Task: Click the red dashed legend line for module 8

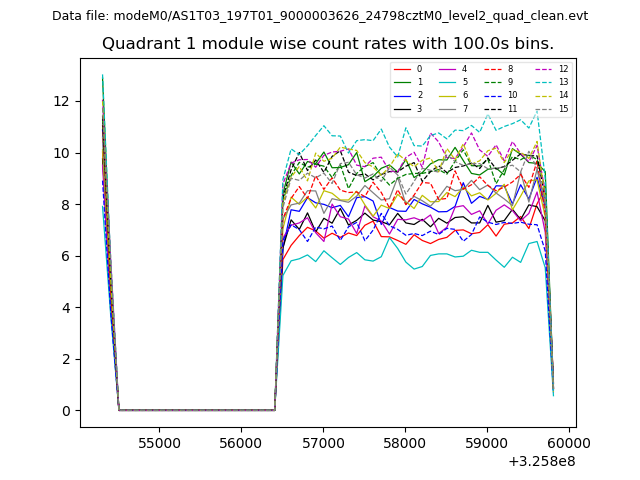Action: (493, 69)
